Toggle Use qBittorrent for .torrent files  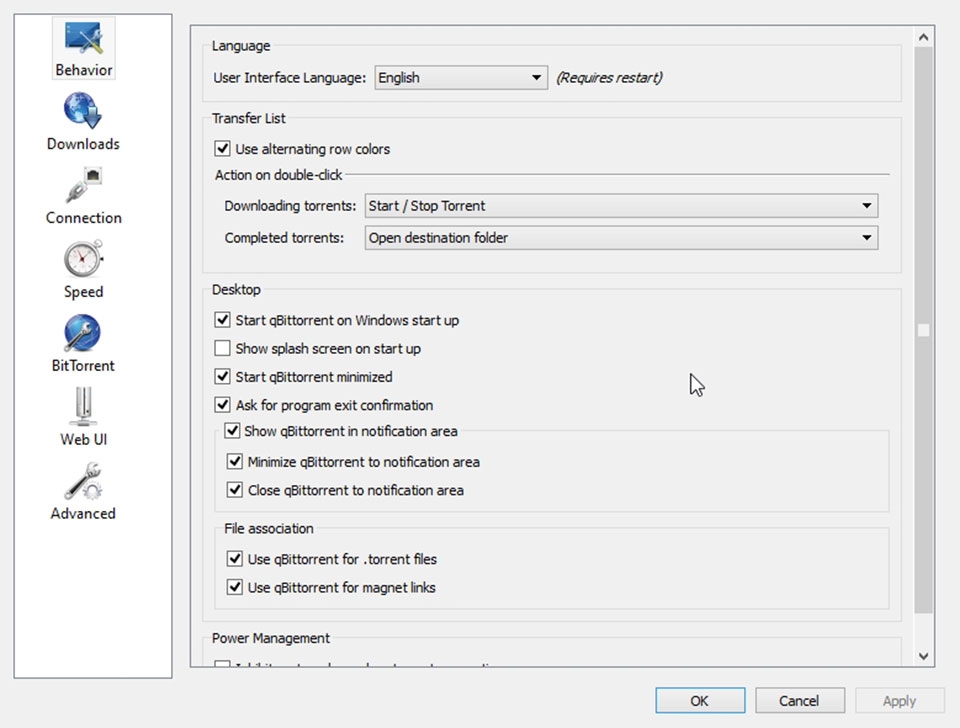(x=234, y=558)
